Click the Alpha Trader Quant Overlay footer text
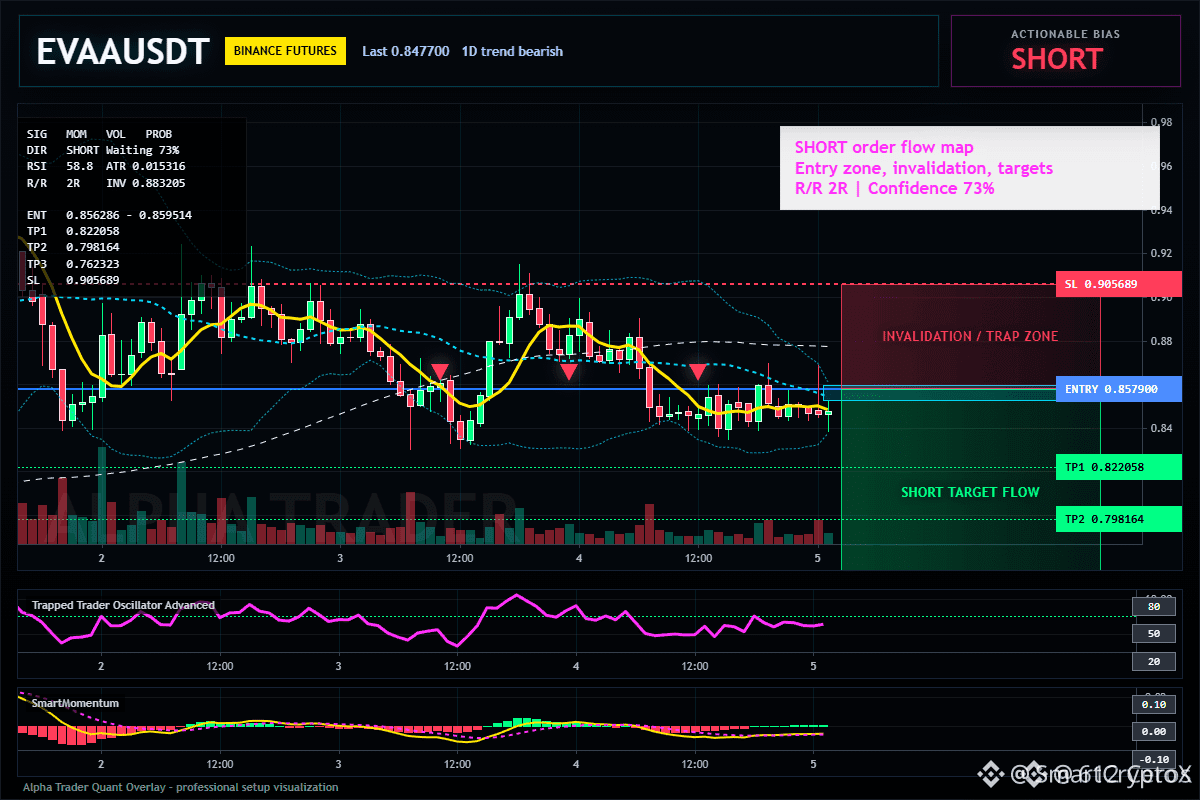 [x=181, y=787]
